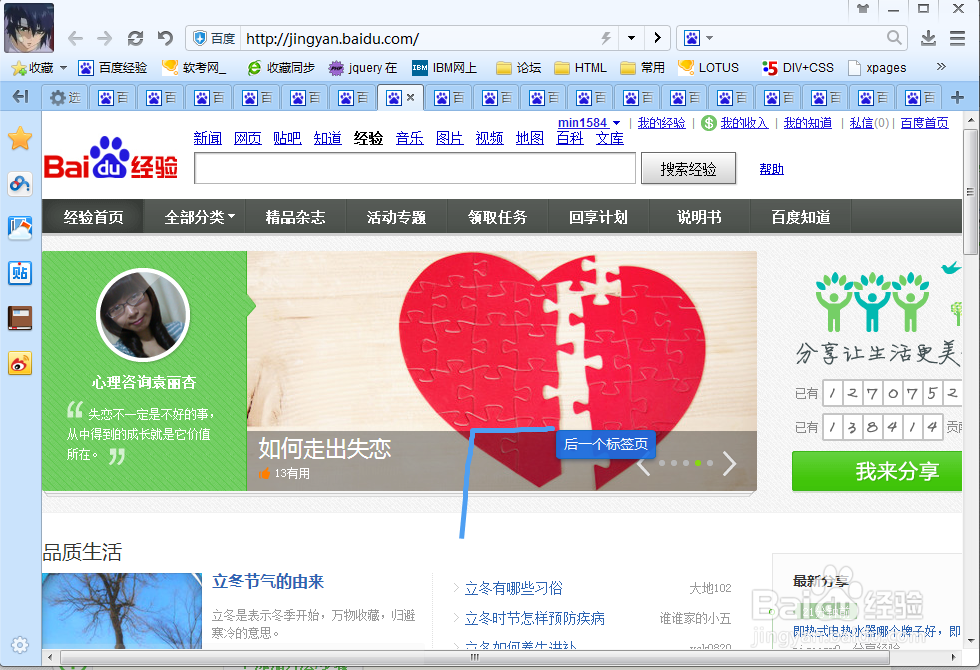This screenshot has height=670, width=980.
Task: Open the DIV+CSS bookmark
Action: pyautogui.click(x=798, y=68)
